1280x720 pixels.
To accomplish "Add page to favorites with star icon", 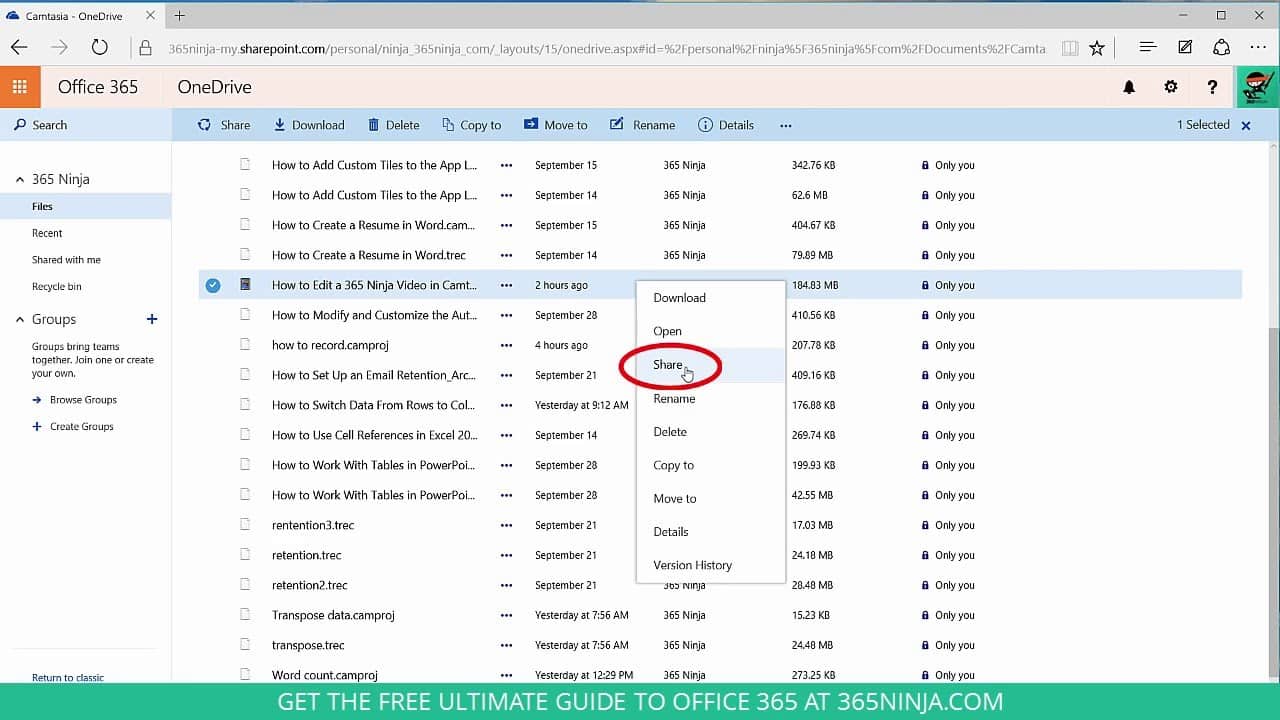I will pos(1097,47).
